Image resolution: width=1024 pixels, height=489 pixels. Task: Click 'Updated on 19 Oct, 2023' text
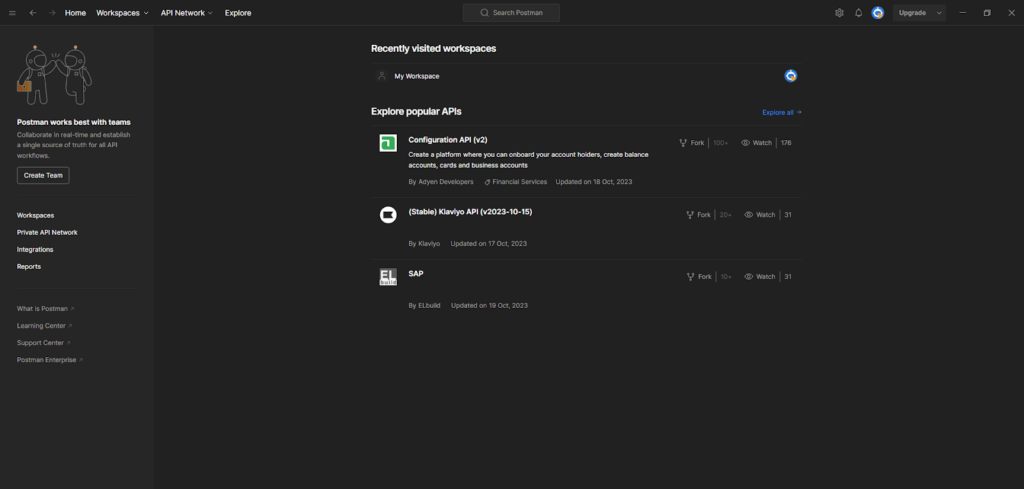(489, 306)
